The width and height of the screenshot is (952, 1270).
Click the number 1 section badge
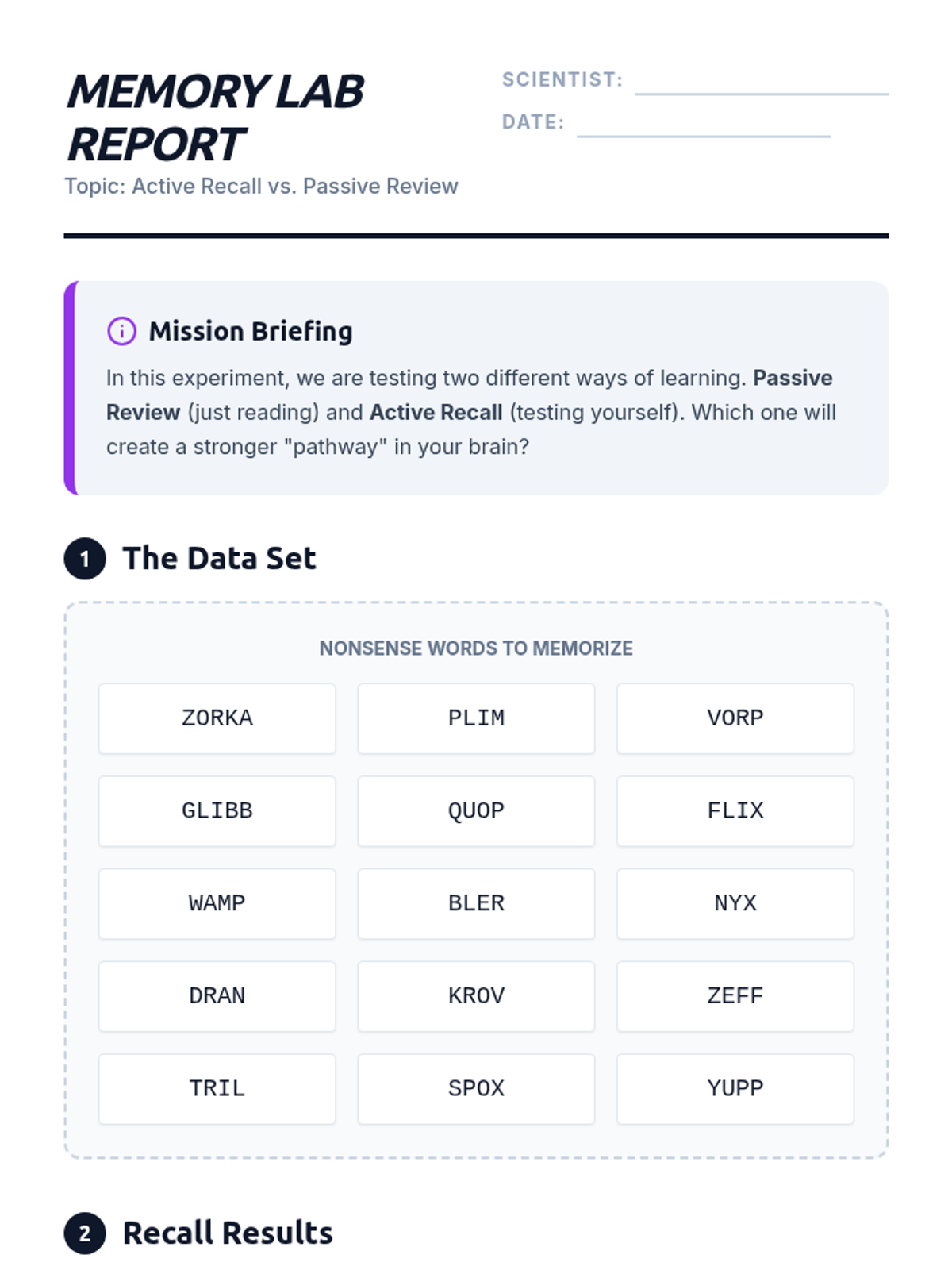pos(85,559)
